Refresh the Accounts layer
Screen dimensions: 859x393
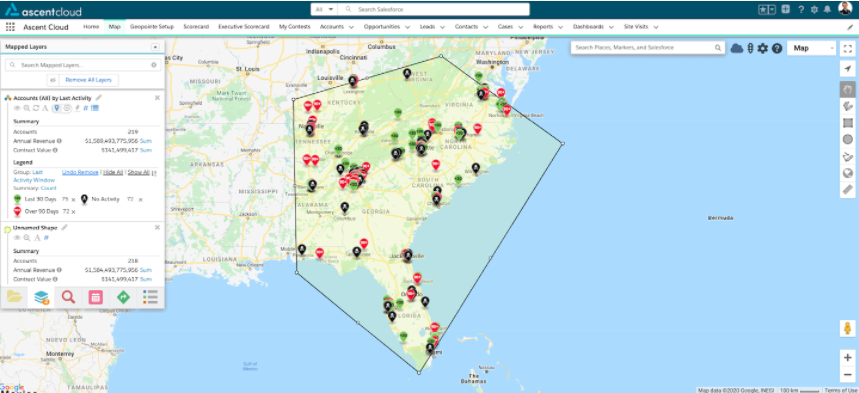(x=36, y=108)
